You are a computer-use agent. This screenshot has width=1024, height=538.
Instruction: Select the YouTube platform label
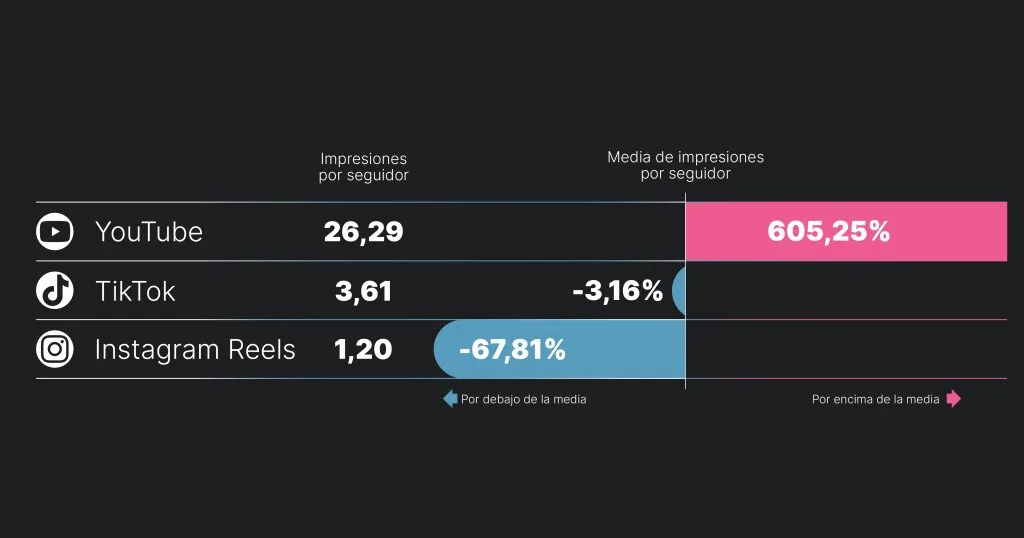[149, 232]
